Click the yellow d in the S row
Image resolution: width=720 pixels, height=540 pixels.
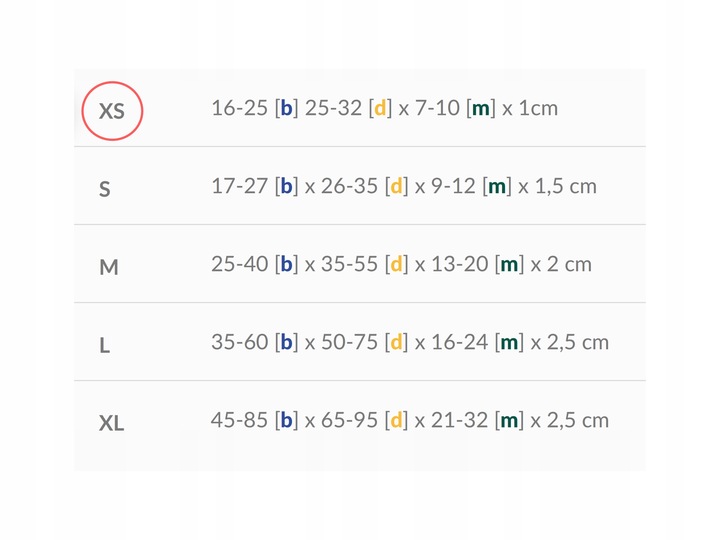[x=396, y=186]
